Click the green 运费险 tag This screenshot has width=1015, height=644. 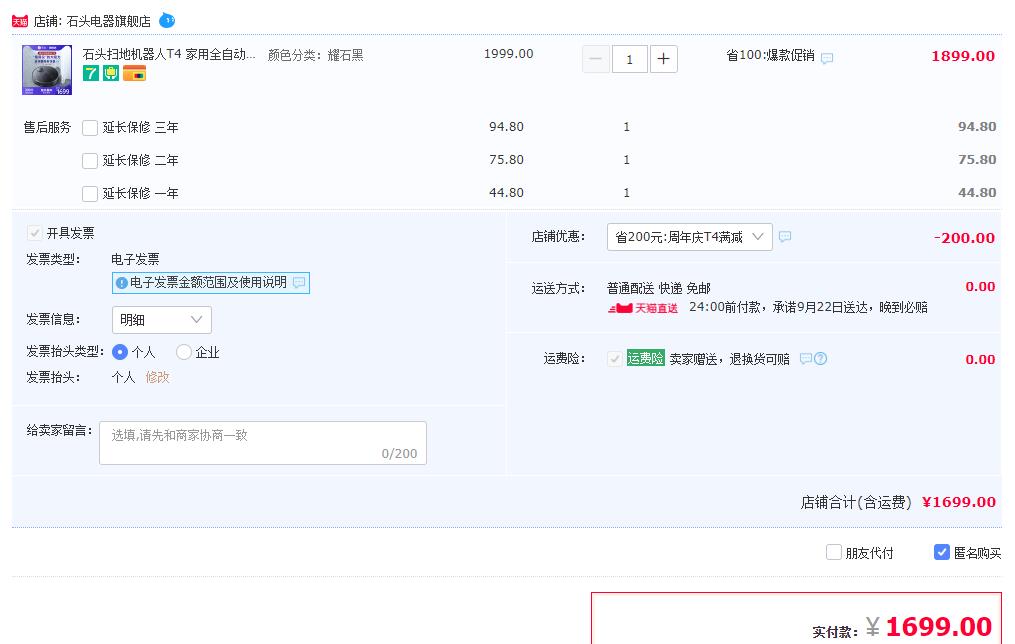(645, 358)
